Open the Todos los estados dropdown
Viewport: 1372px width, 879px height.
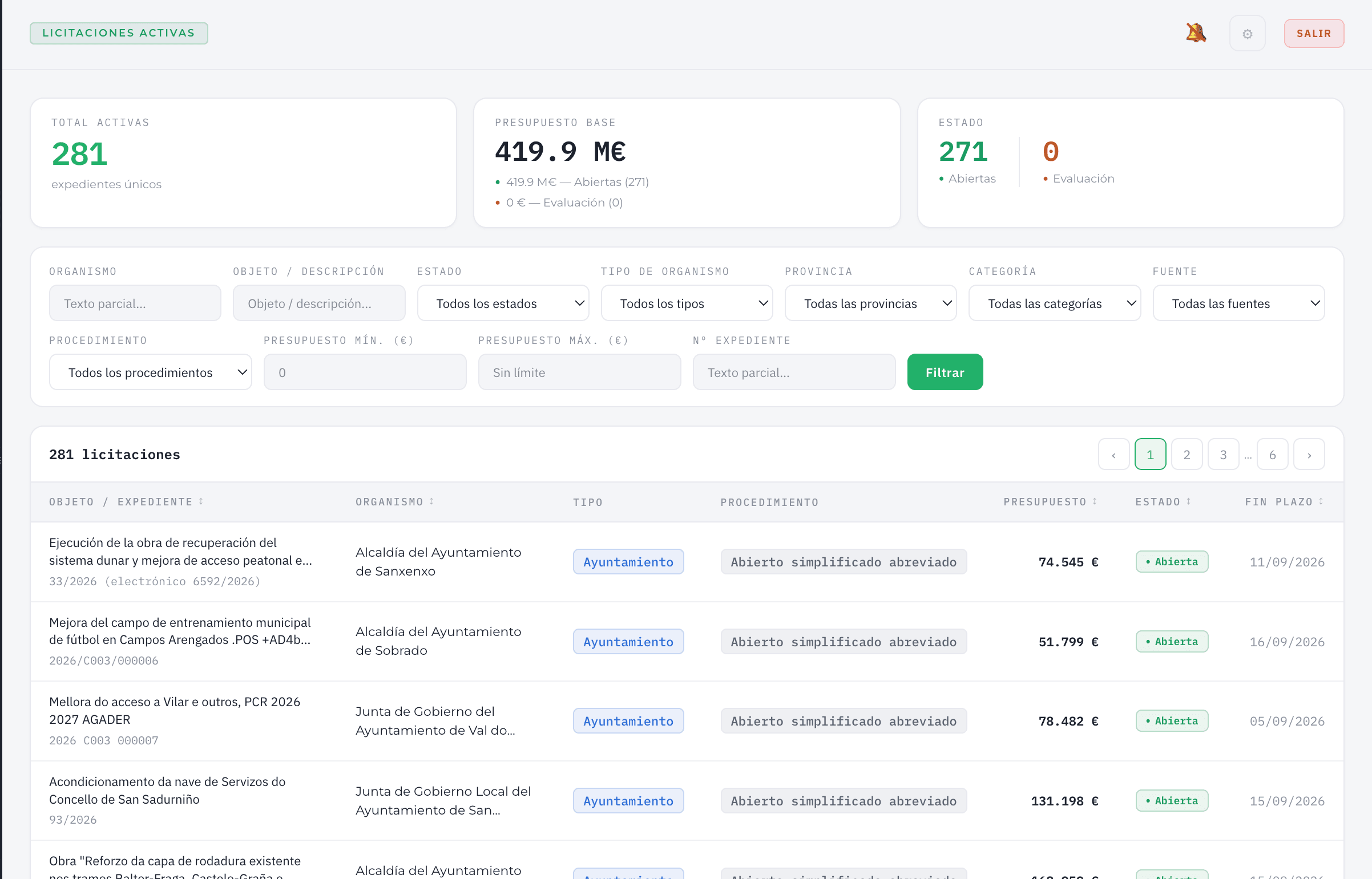click(x=503, y=303)
